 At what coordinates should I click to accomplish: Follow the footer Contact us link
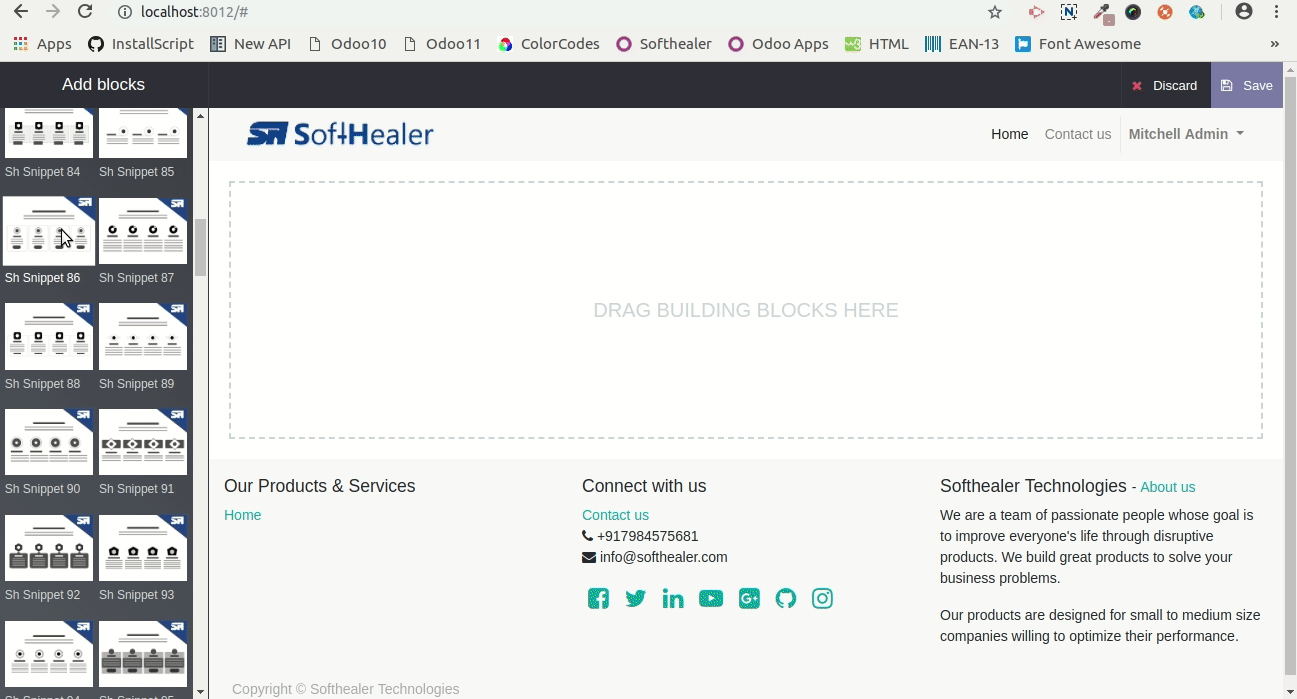click(615, 515)
